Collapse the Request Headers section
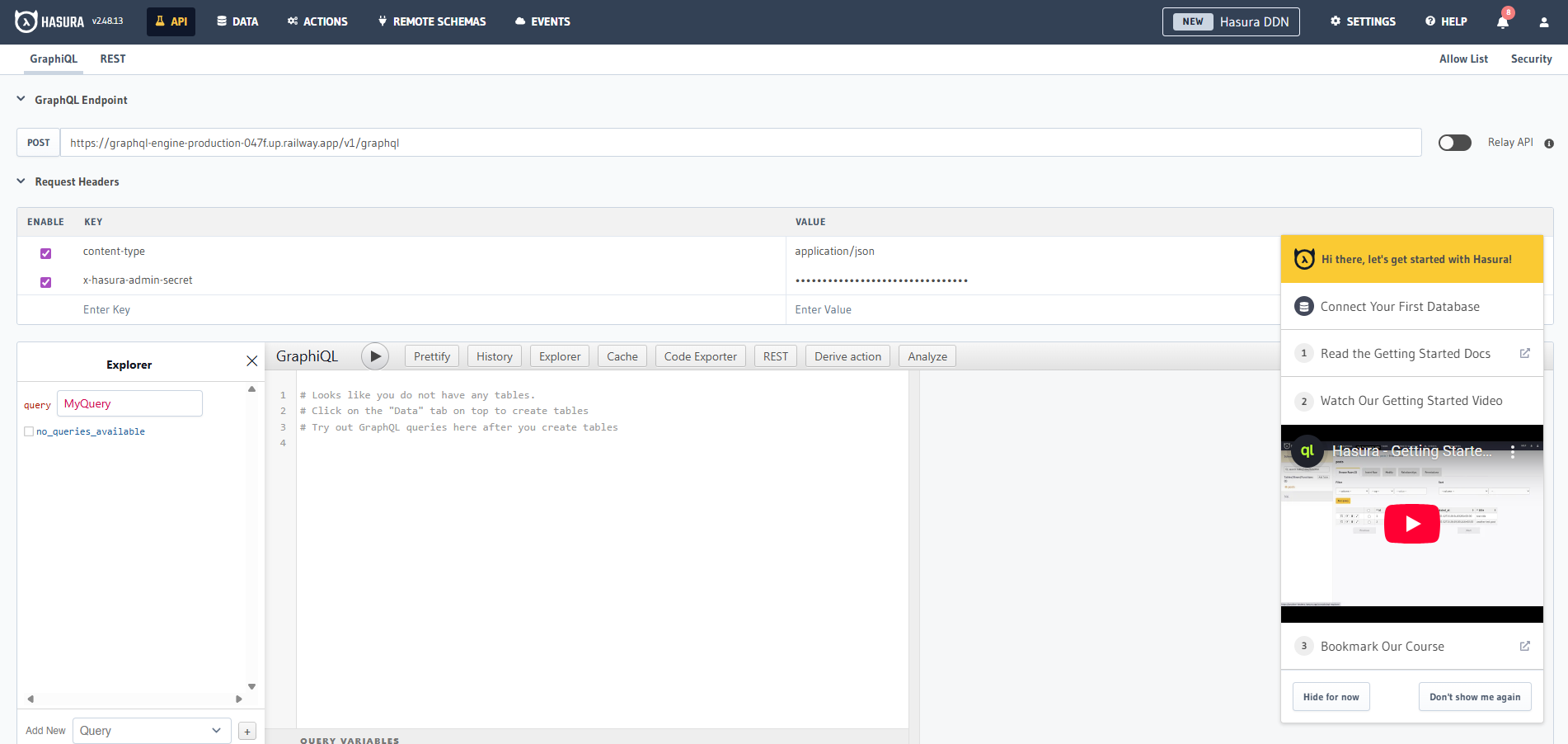Viewport: 1568px width, 744px height. click(x=20, y=181)
